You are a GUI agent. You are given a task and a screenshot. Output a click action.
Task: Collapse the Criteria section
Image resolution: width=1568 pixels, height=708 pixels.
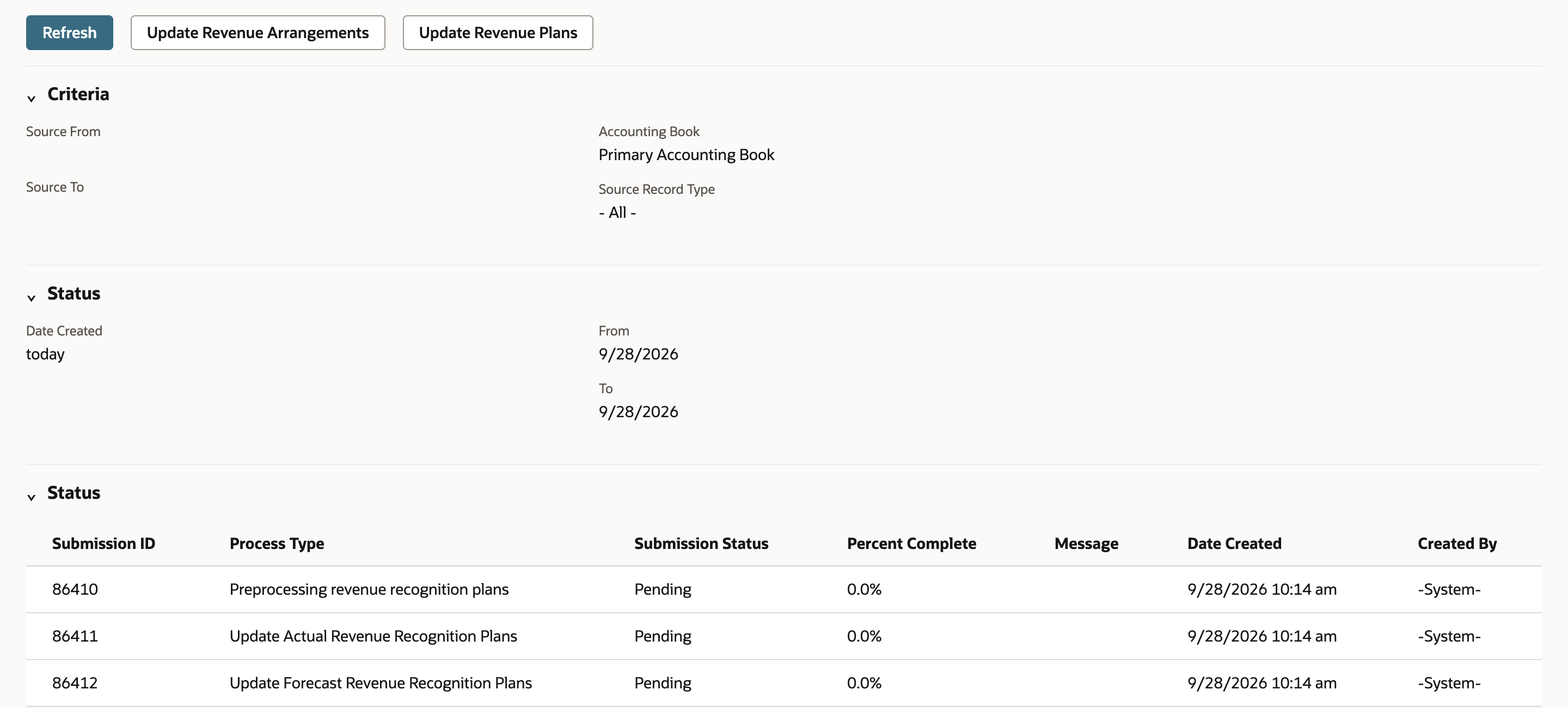pyautogui.click(x=32, y=98)
